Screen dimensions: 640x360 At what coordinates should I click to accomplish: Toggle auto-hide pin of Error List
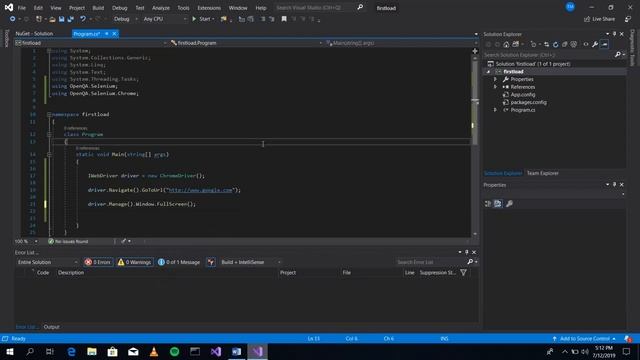(x=467, y=252)
